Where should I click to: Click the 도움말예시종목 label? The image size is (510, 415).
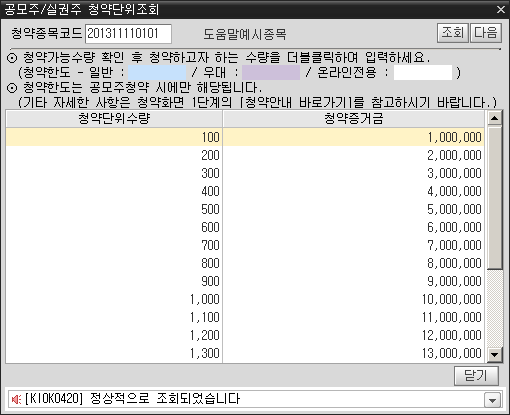[245, 34]
